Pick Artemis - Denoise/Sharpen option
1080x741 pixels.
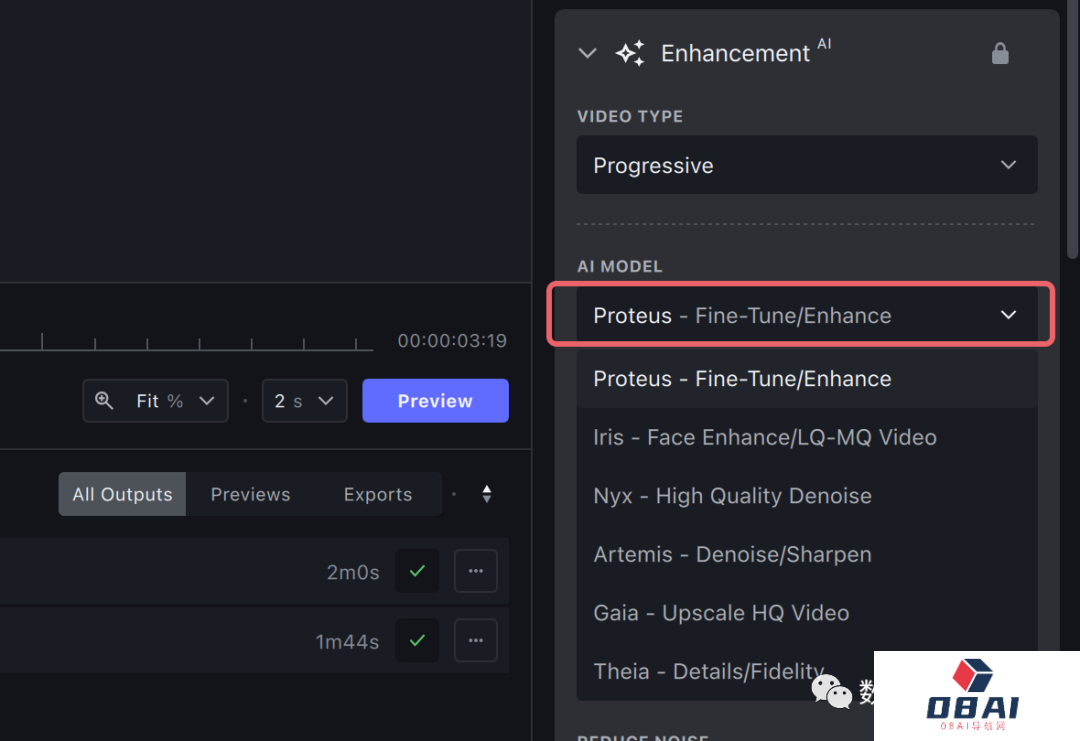(x=733, y=554)
